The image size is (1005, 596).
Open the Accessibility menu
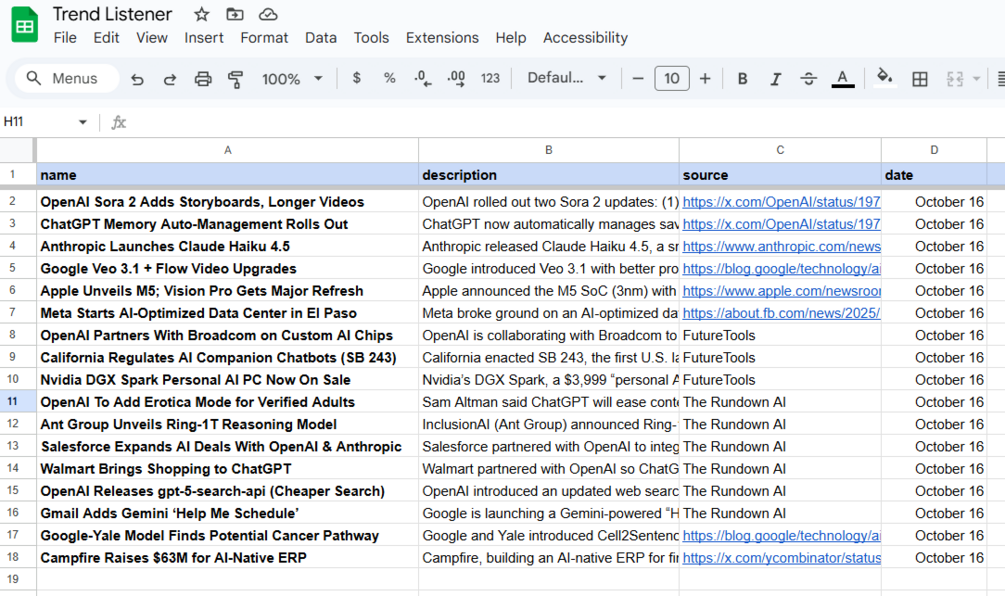[x=585, y=38]
